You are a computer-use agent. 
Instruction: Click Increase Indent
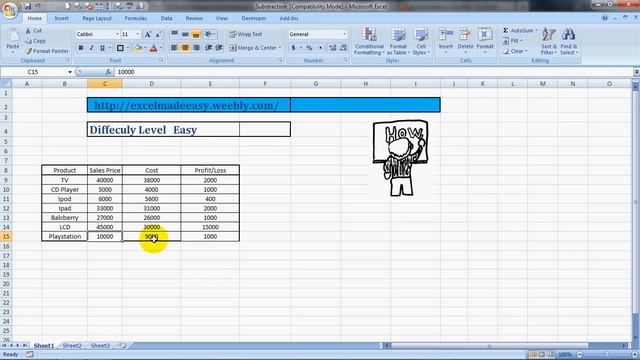pos(219,48)
